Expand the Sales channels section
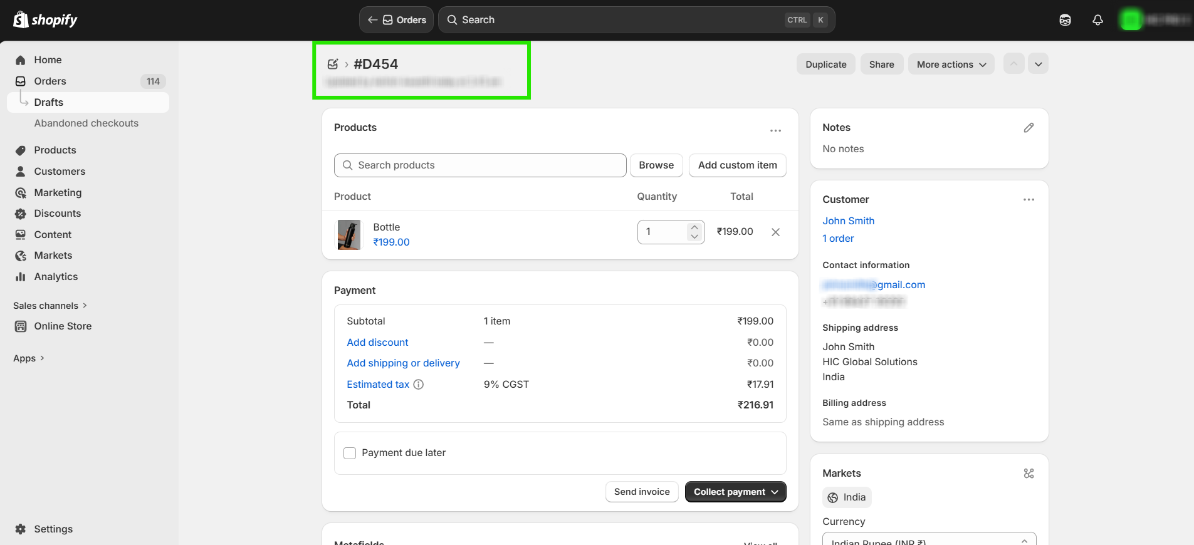 click(50, 305)
